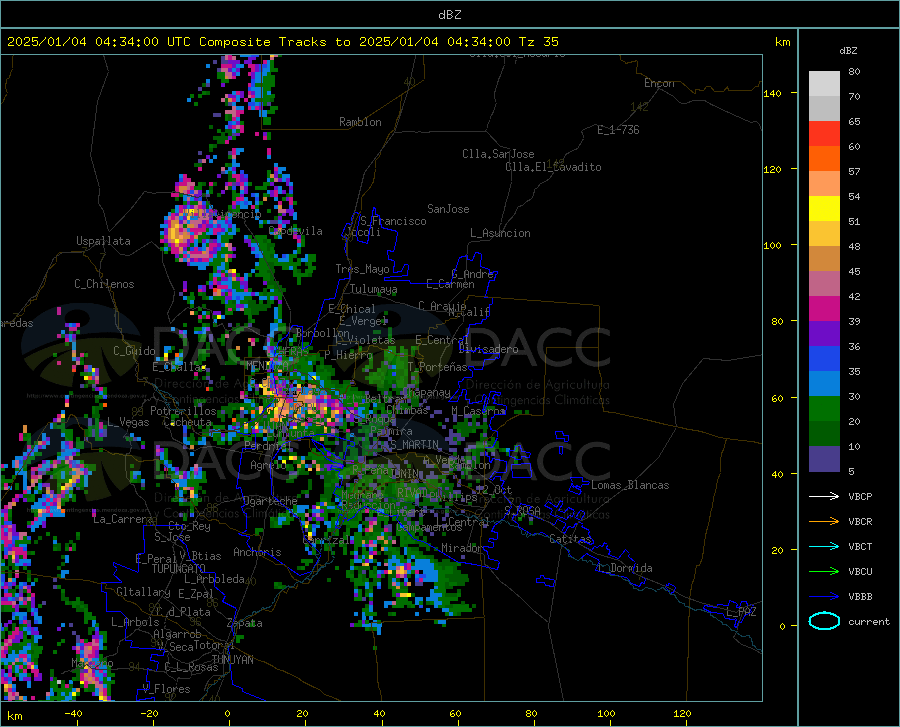Click the 'Clla.El_Cavadito' label on map
Viewport: 900px width, 727px height.
pos(553,167)
